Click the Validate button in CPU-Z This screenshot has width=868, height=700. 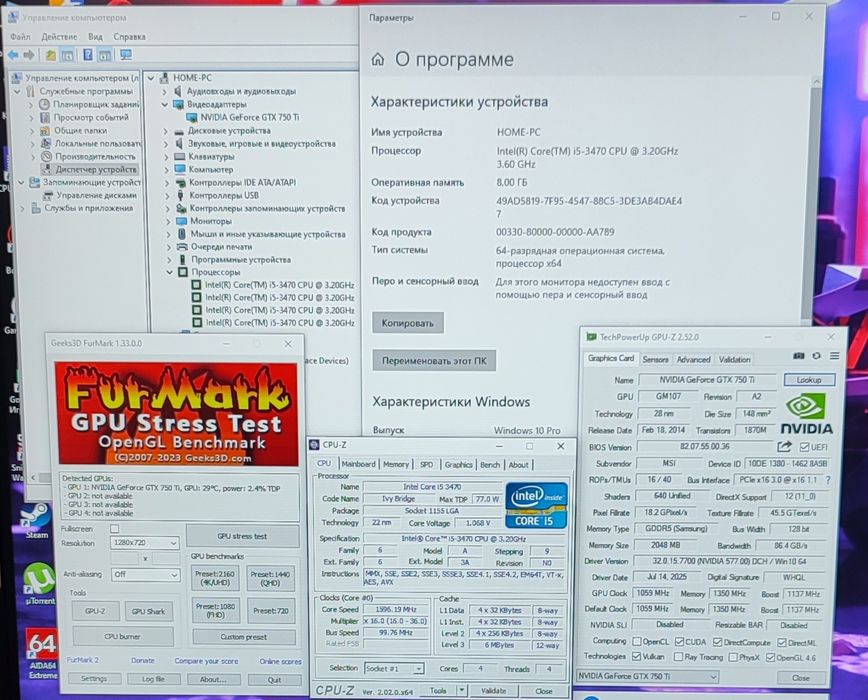click(493, 691)
